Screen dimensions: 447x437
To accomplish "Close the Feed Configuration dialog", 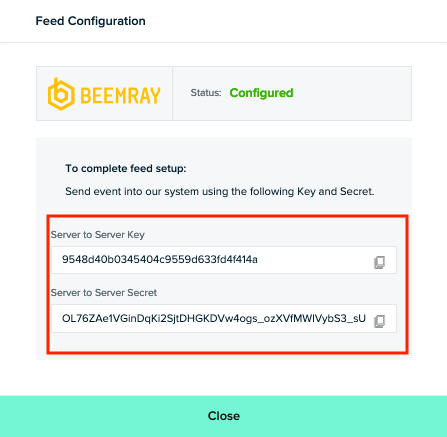I will pyautogui.click(x=223, y=416).
